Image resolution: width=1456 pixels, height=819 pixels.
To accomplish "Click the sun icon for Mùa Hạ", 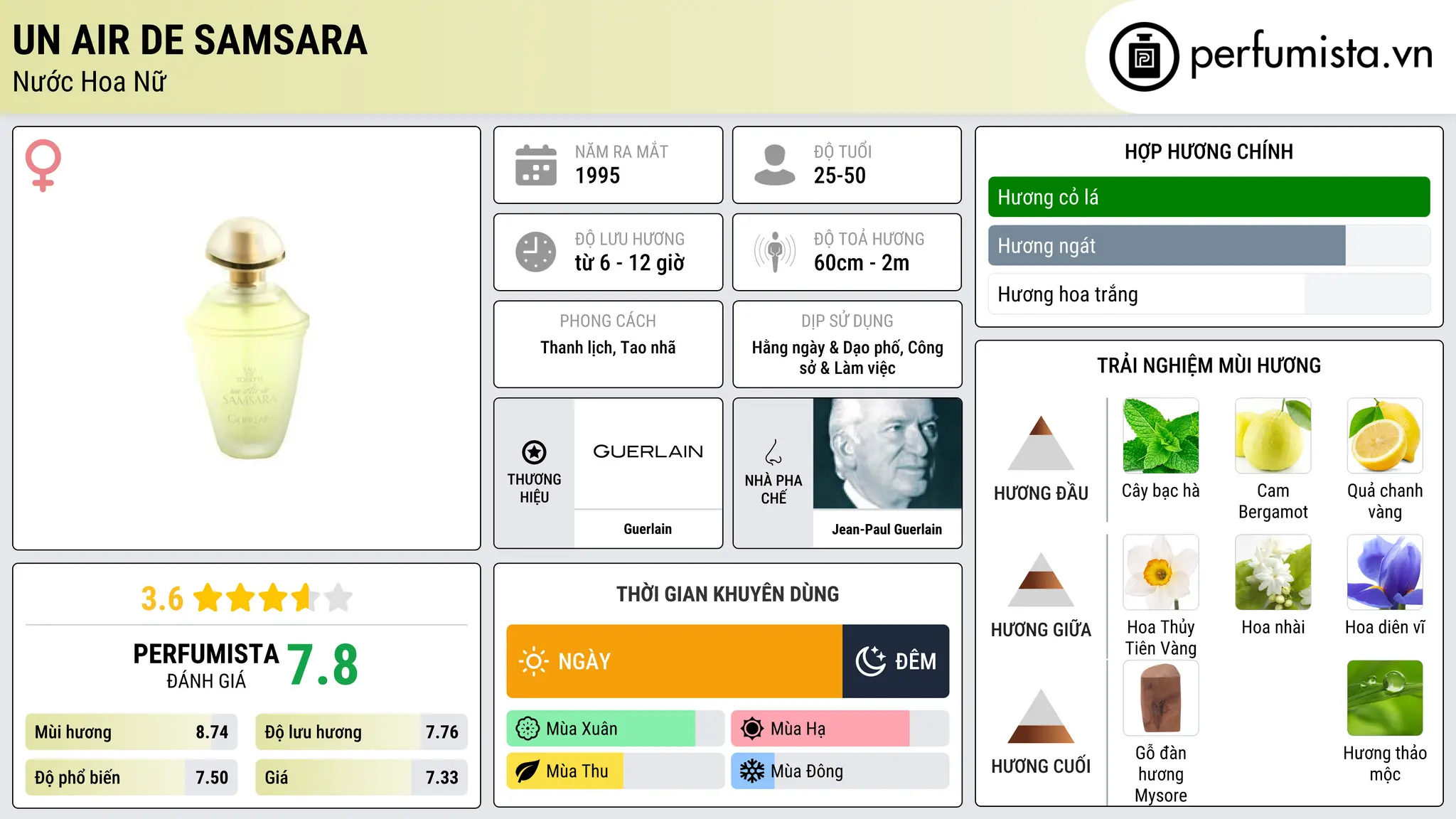I will [752, 729].
